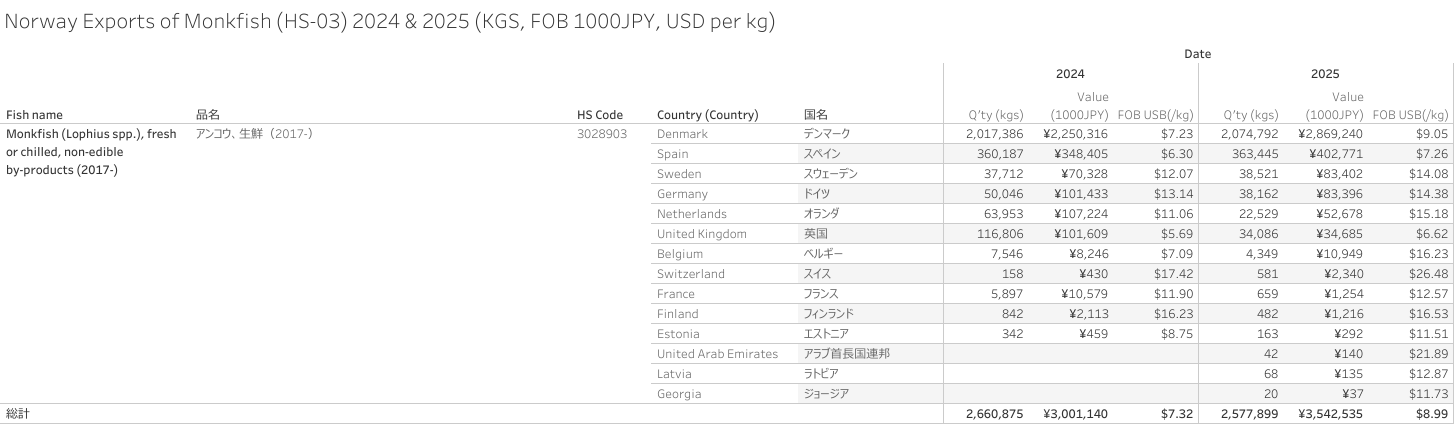The image size is (1455, 424).
Task: Select the Country (Country) column header
Action: (x=707, y=115)
